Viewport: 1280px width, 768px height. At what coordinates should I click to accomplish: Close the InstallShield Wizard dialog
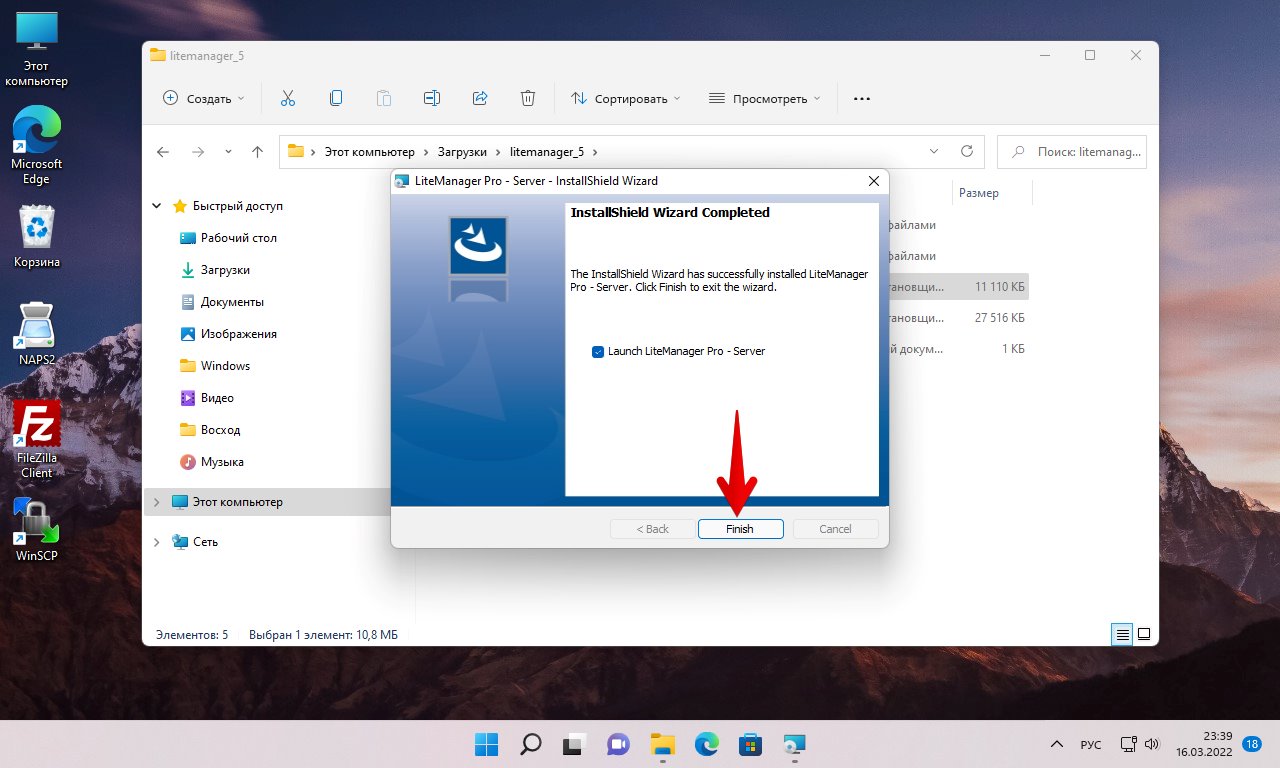pyautogui.click(x=873, y=181)
